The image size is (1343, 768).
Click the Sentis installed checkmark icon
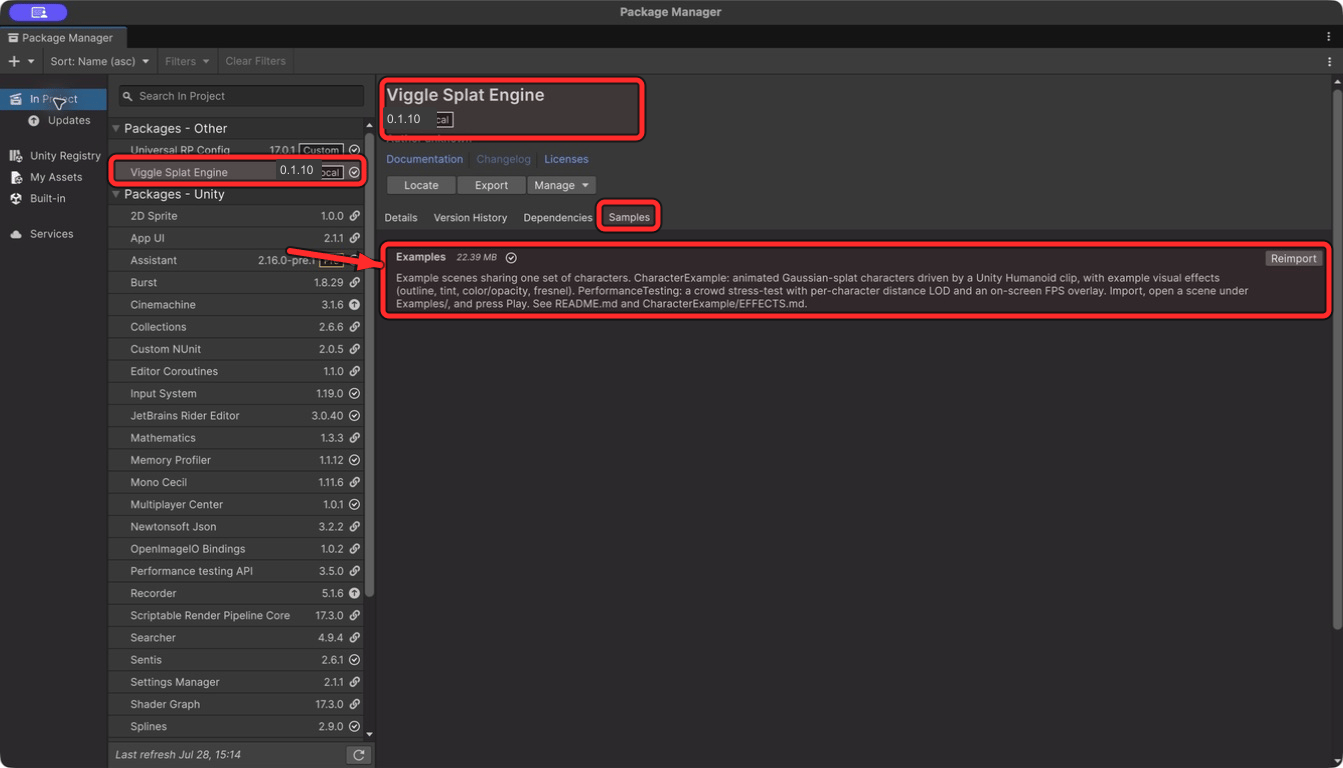coord(354,660)
